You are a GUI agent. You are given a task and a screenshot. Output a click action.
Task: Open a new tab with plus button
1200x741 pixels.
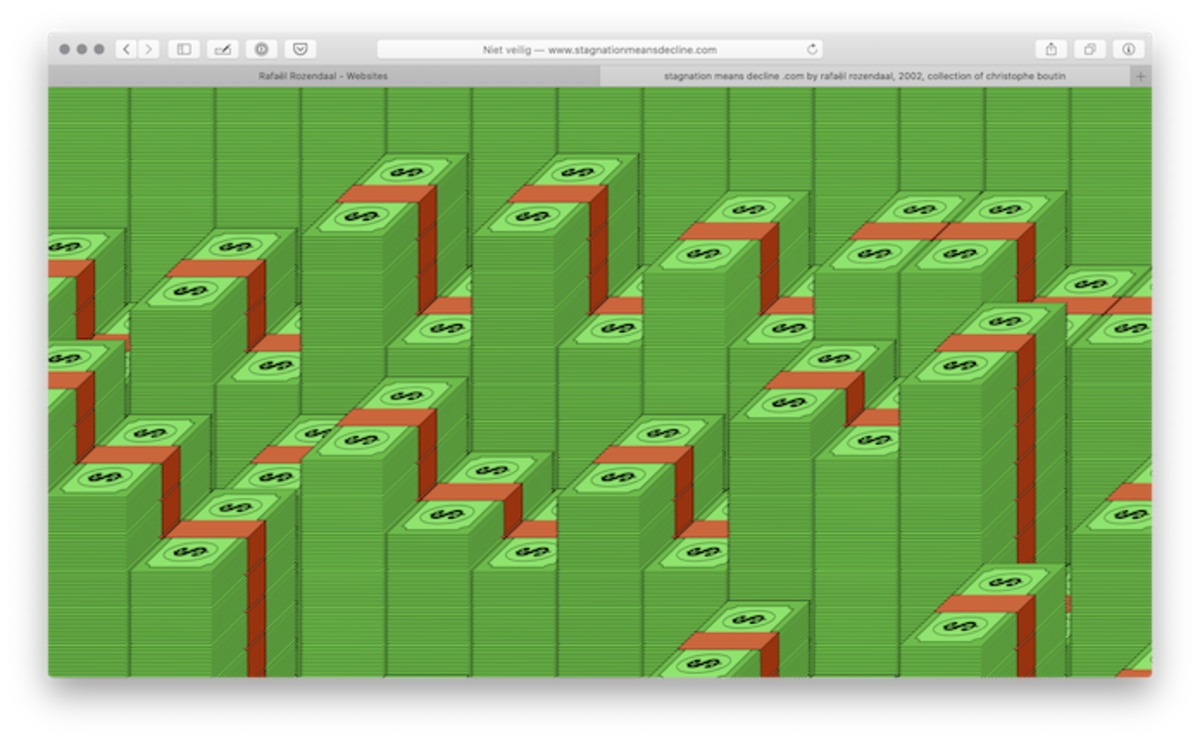pyautogui.click(x=1140, y=76)
